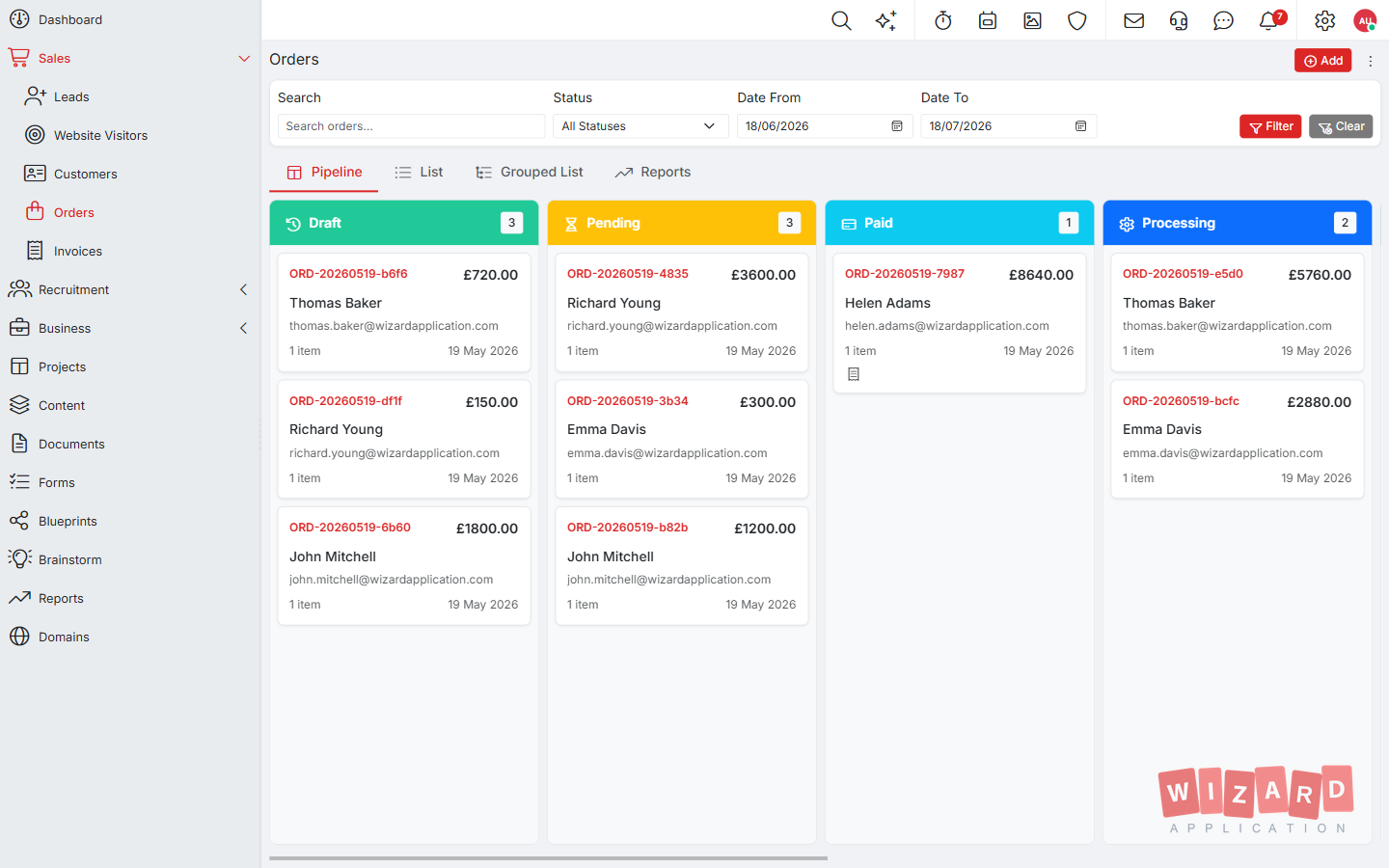
Task: Switch to the Pipeline tab
Action: pyautogui.click(x=324, y=173)
